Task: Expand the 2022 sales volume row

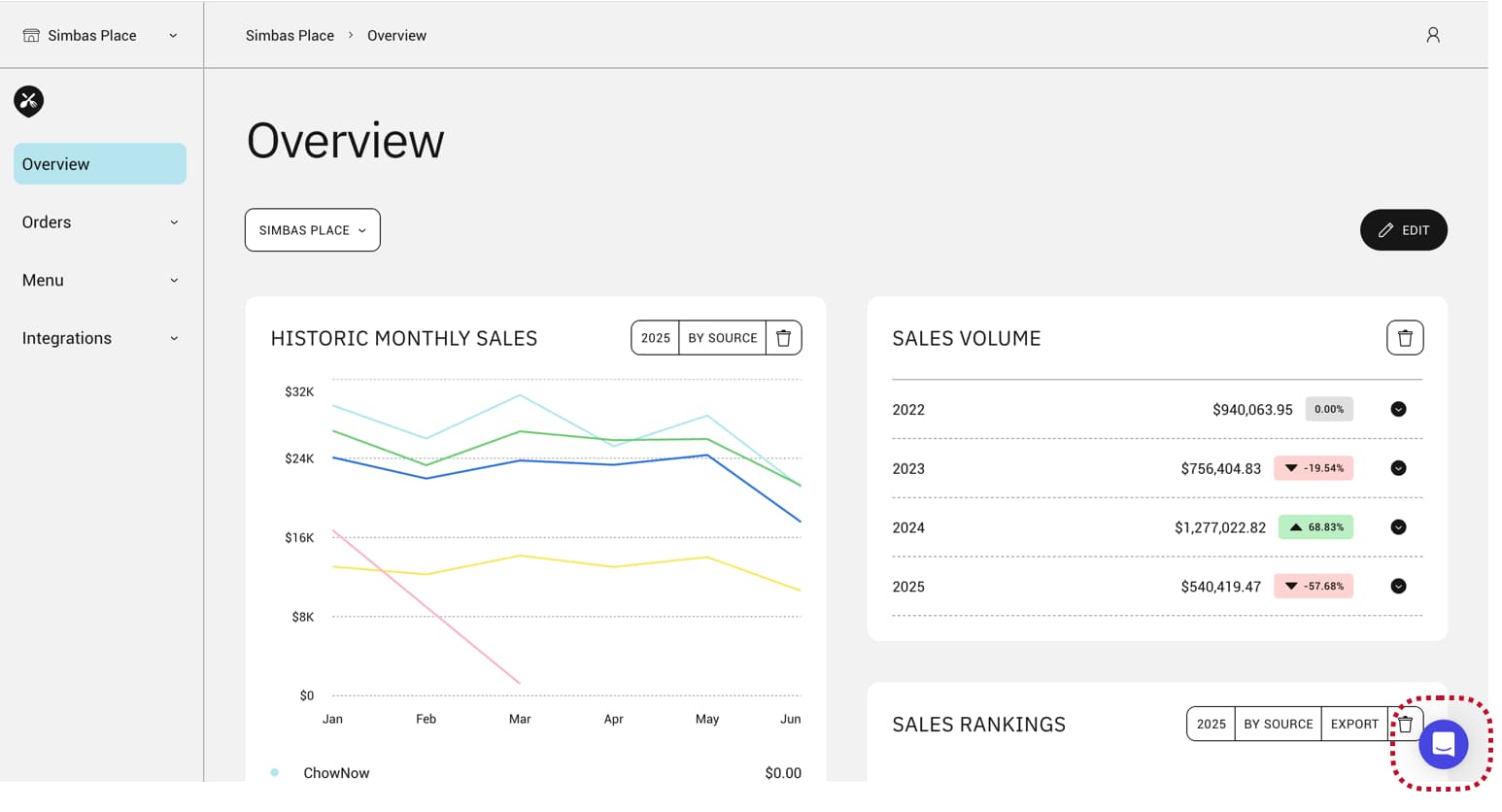Action: [1398, 409]
